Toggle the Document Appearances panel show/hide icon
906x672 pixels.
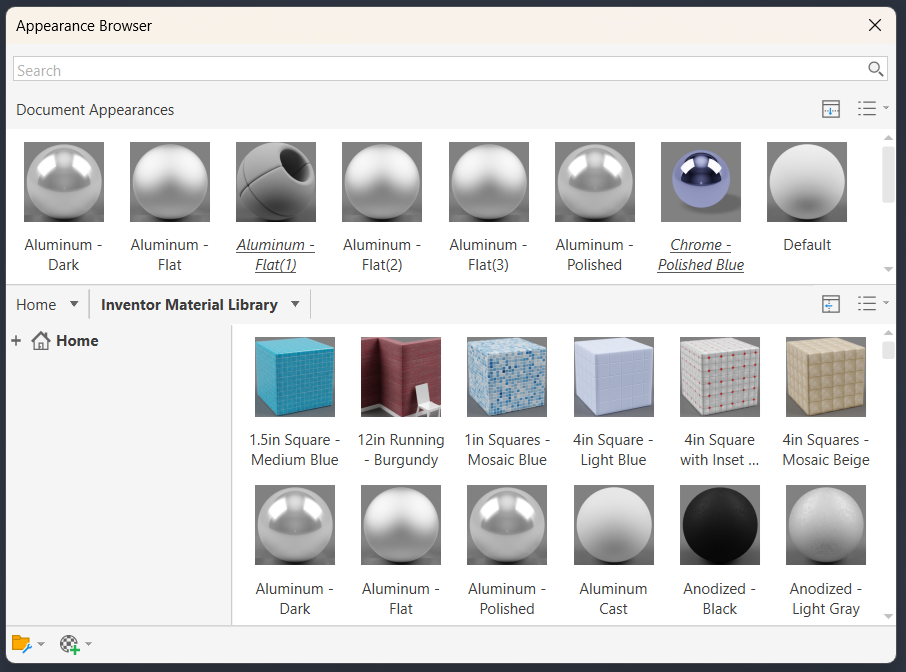point(831,109)
